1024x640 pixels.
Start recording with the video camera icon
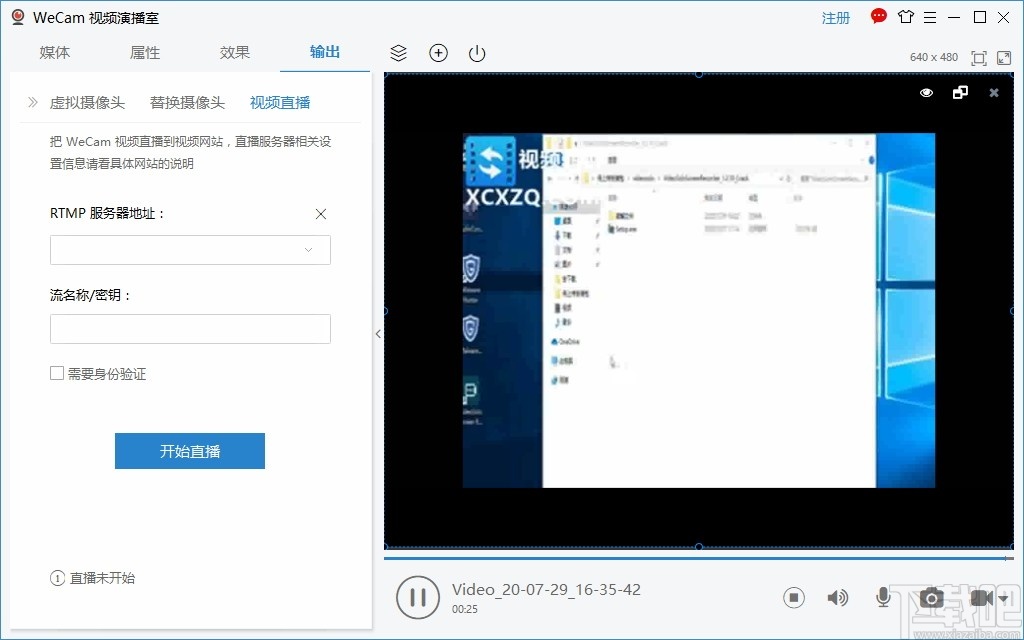(981, 597)
